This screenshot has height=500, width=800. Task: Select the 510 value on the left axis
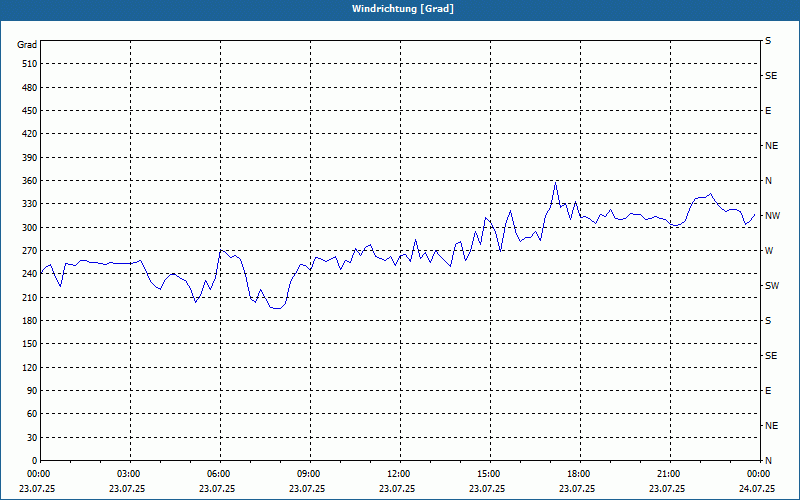[30, 64]
